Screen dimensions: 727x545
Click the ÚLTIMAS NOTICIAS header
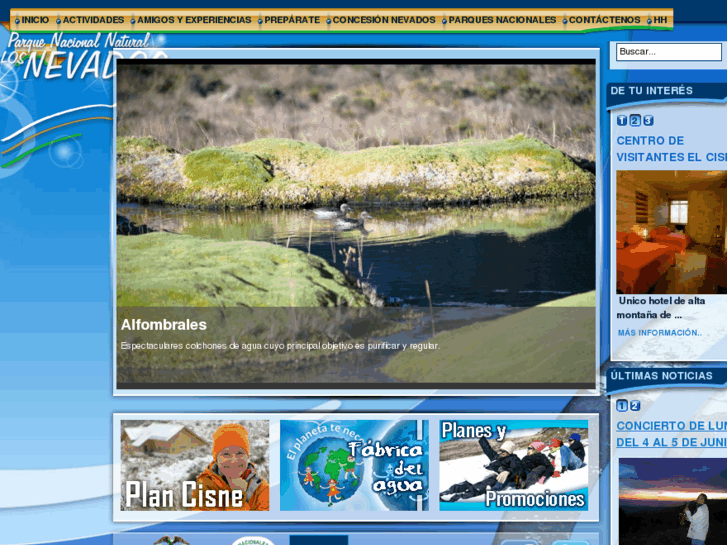pos(661,376)
